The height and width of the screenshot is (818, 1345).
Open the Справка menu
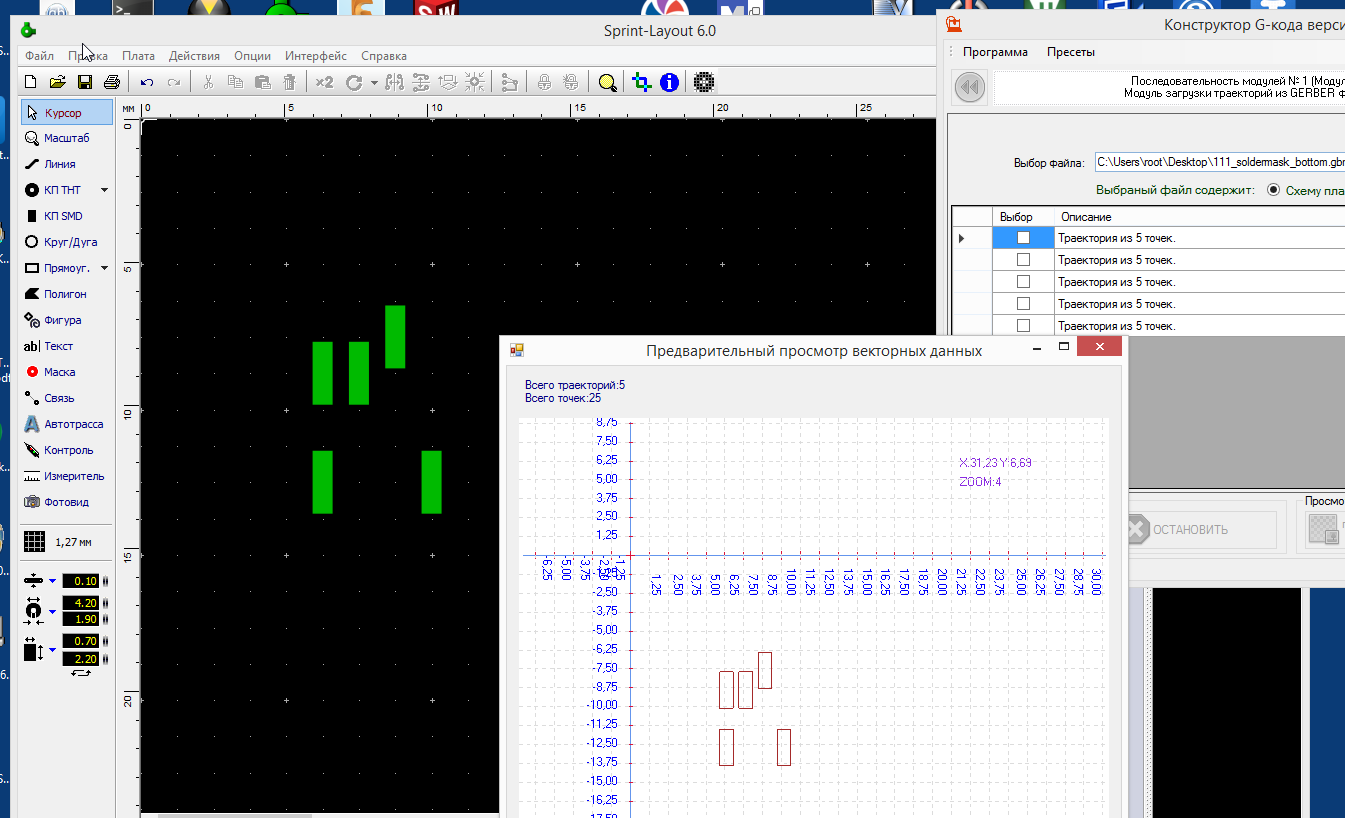point(384,56)
